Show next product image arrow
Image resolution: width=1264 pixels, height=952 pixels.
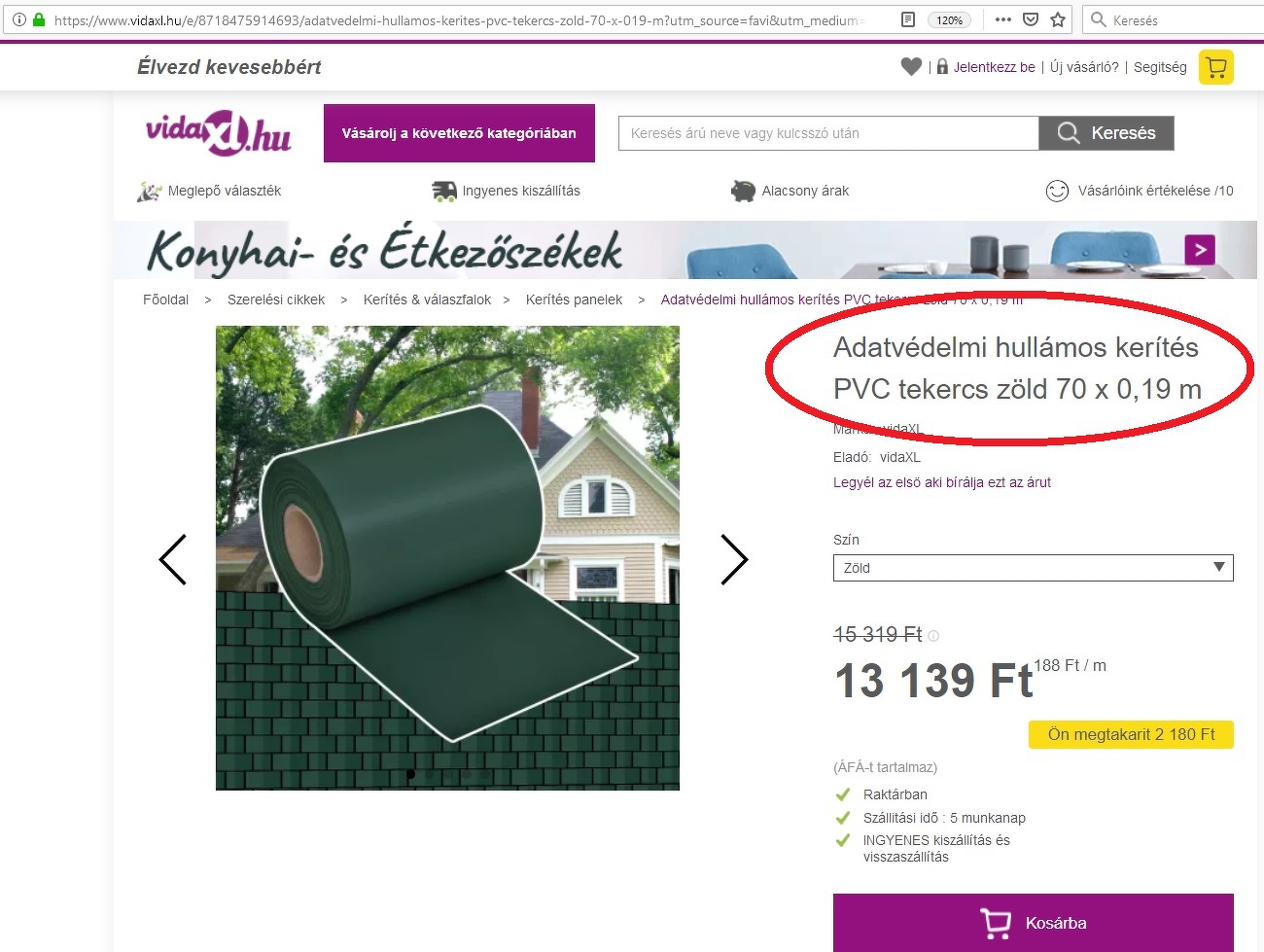click(734, 559)
